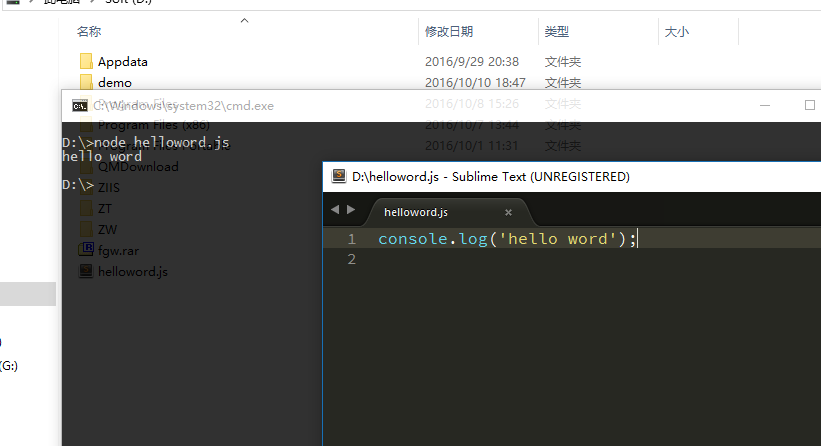The height and width of the screenshot is (446, 821).
Task: Click the Sublime Text icon in title bar
Action: pos(339,177)
